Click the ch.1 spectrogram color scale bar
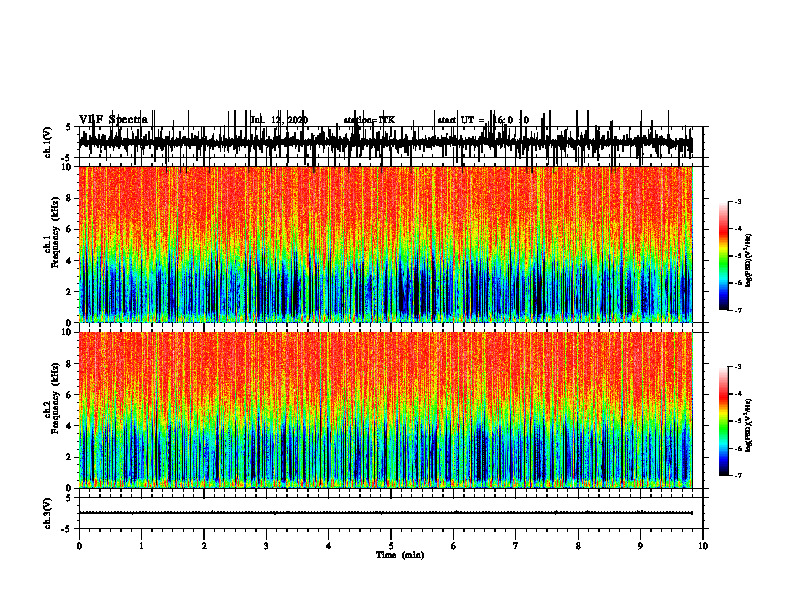The height and width of the screenshot is (612, 792). click(724, 256)
